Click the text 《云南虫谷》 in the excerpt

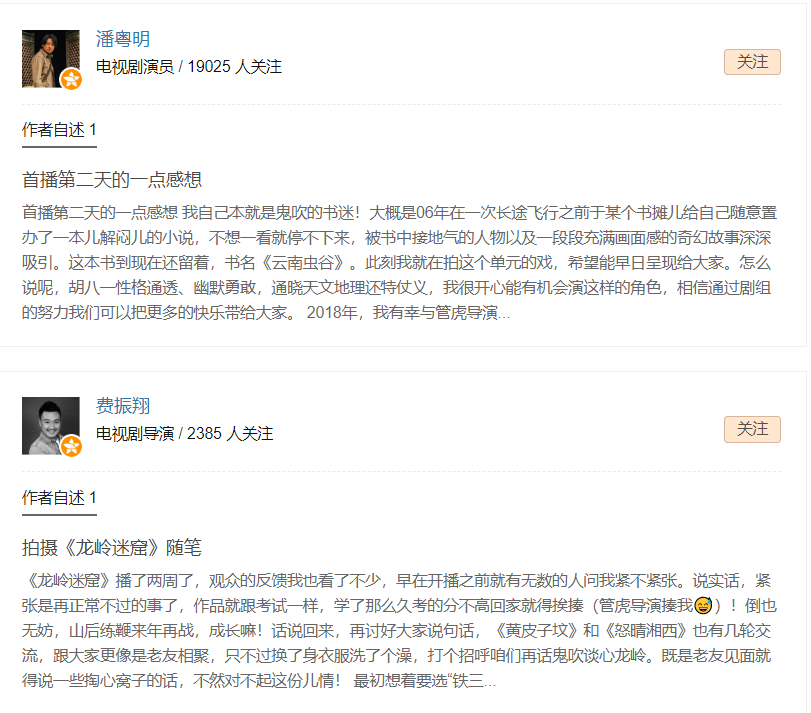click(303, 263)
